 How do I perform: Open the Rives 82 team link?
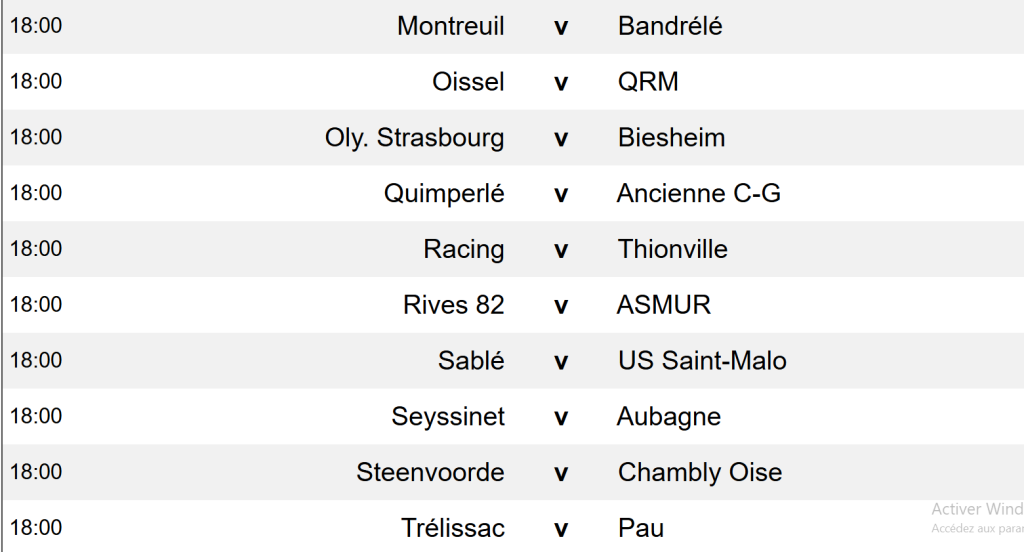click(454, 305)
